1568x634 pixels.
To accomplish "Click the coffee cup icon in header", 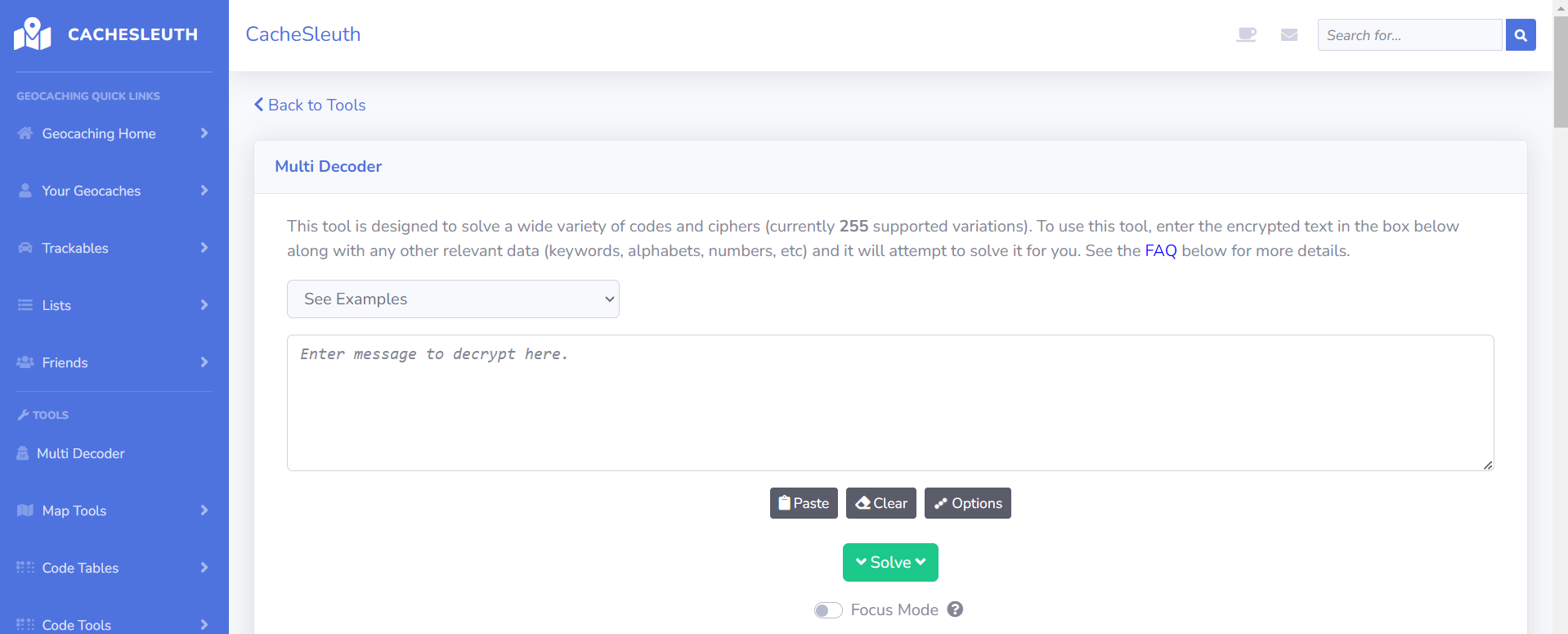I will (1246, 34).
